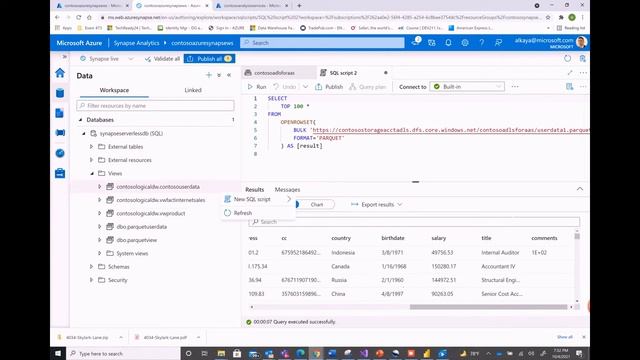Collapse the results pane chevron
The image size is (640, 360).
580,189
